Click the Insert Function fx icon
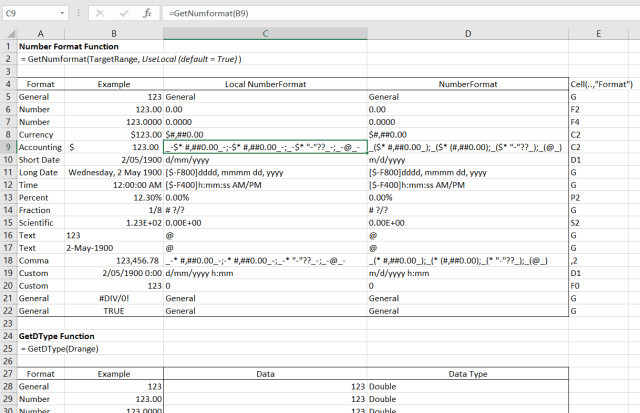 click(x=146, y=13)
